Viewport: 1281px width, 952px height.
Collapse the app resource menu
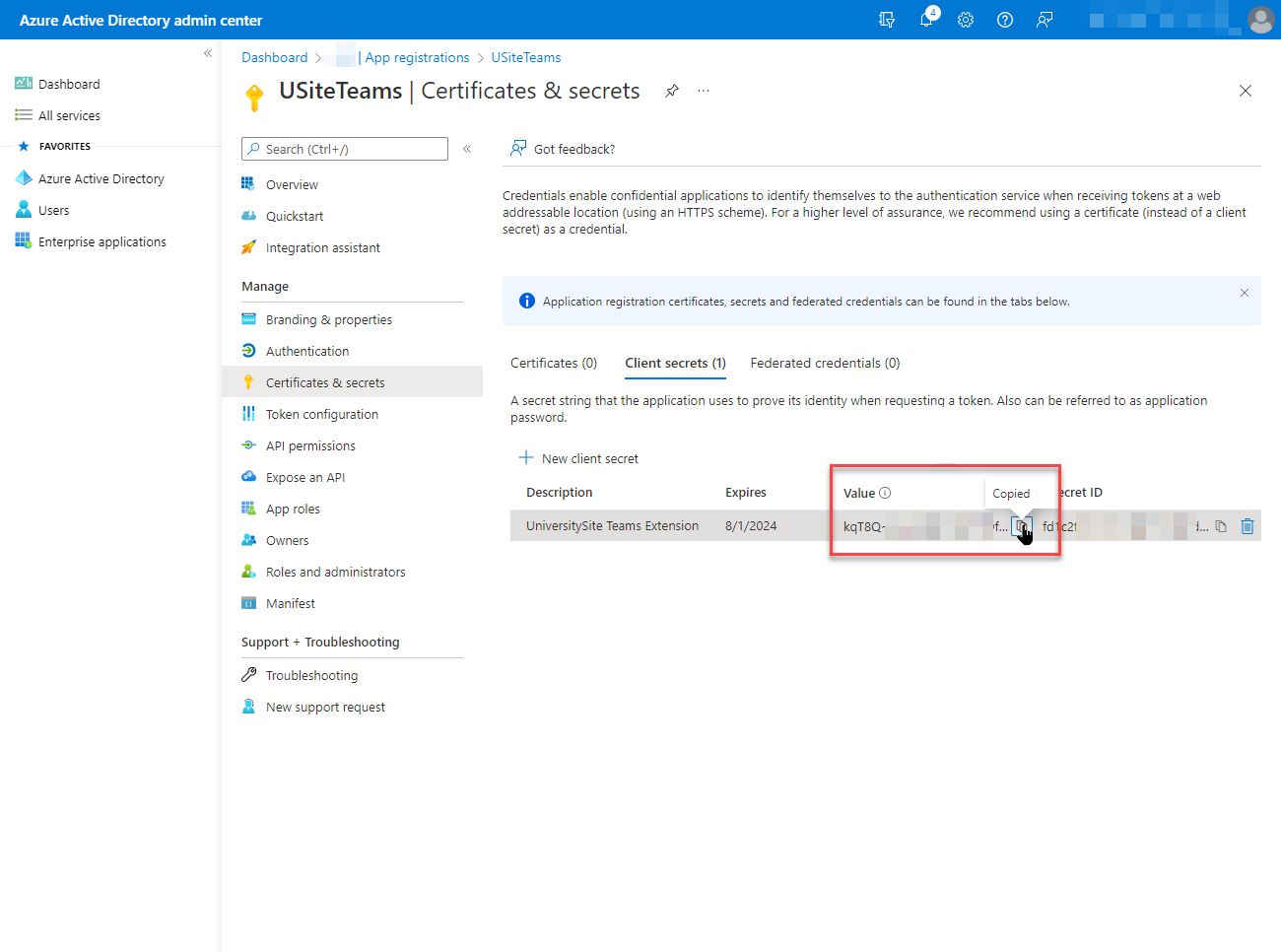click(467, 149)
